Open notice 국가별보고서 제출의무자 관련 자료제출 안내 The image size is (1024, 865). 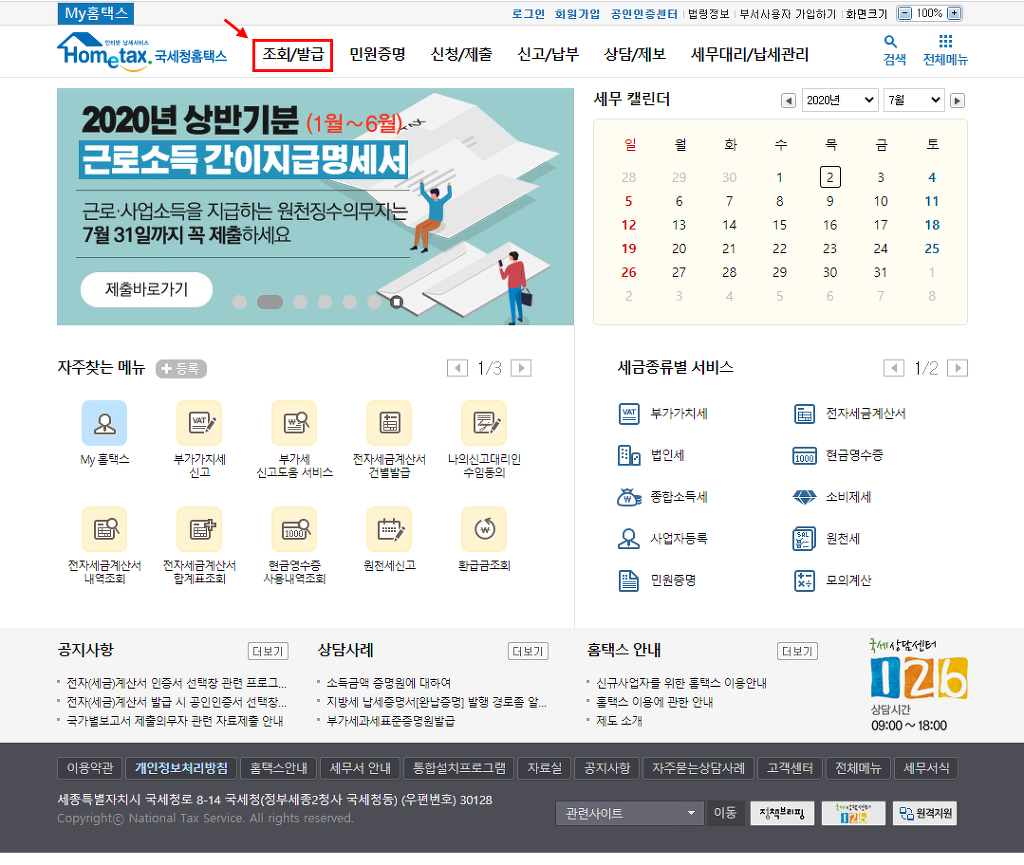click(x=174, y=721)
